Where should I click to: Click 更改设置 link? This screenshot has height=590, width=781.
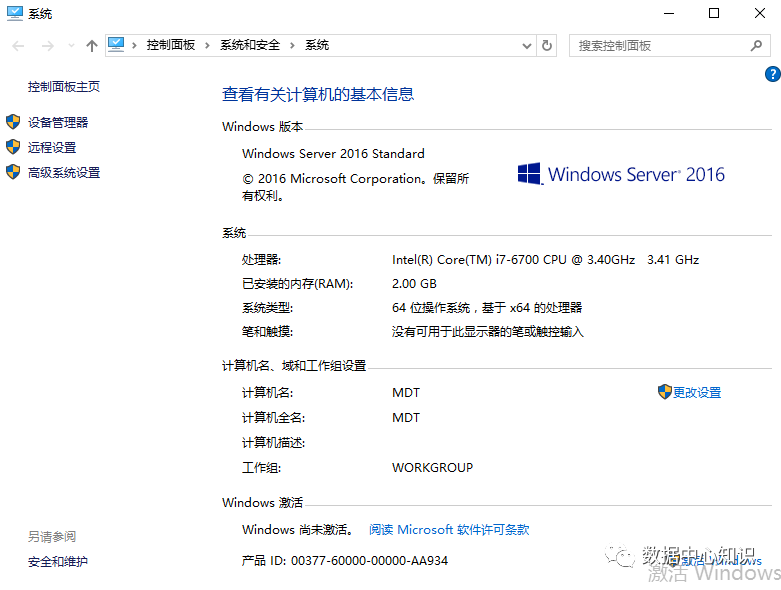(697, 393)
